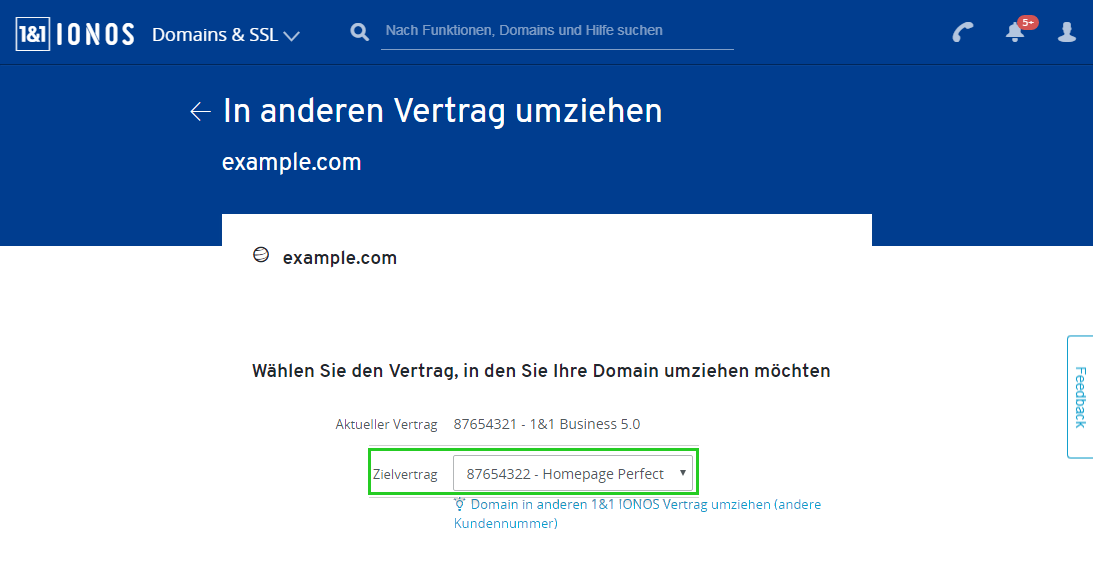
Task: Click the '87654321 - 1&1 Business 5.0' text
Action: coord(546,424)
